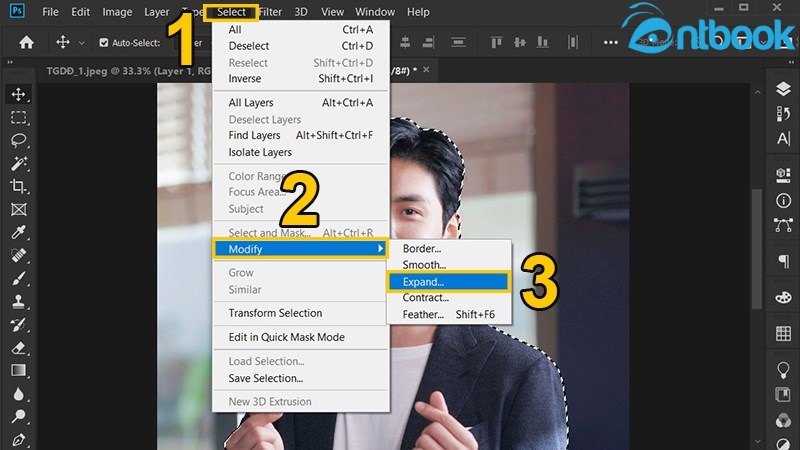Image resolution: width=800 pixels, height=450 pixels.
Task: Choose All Layers menu item
Action: point(301,103)
